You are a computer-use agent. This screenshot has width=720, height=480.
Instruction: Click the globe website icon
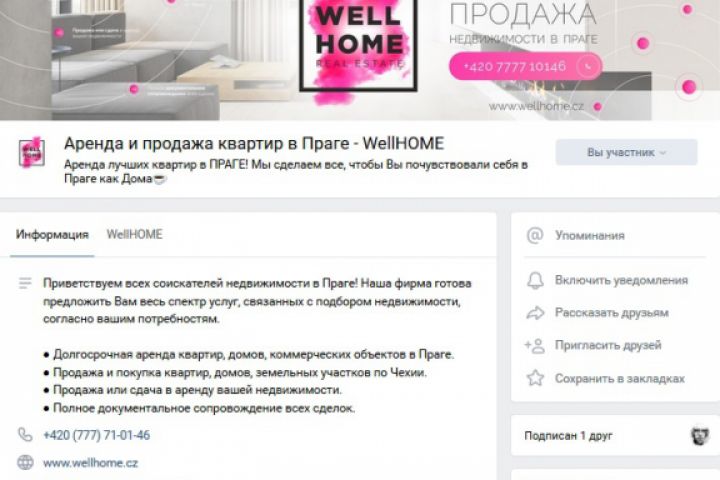pyautogui.click(x=25, y=462)
